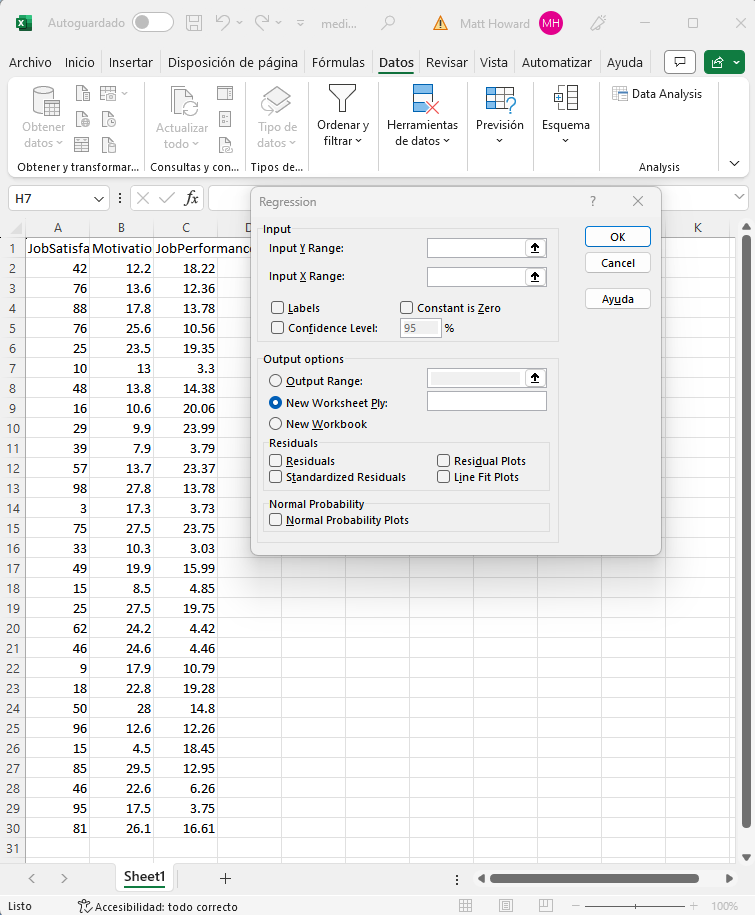Enable the Labels checkbox
Screen dimensions: 755x915
pyautogui.click(x=278, y=308)
